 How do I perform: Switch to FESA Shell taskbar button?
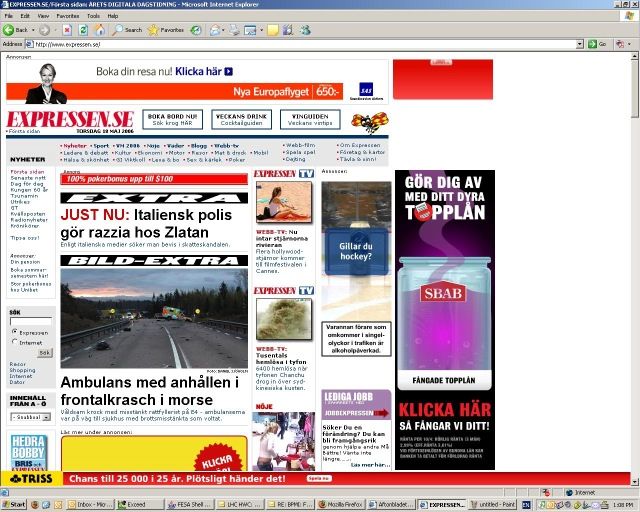tap(189, 505)
